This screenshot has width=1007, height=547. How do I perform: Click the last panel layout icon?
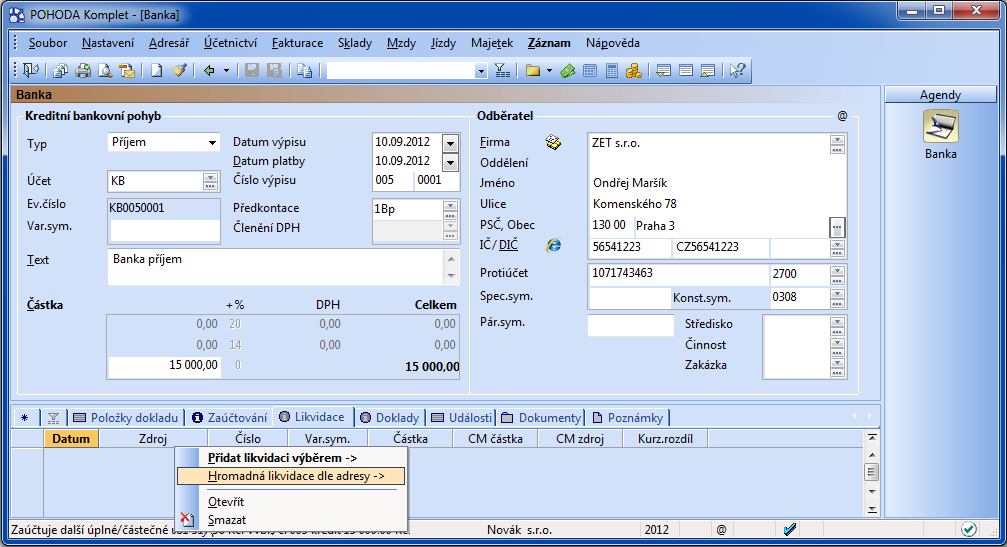click(x=708, y=71)
